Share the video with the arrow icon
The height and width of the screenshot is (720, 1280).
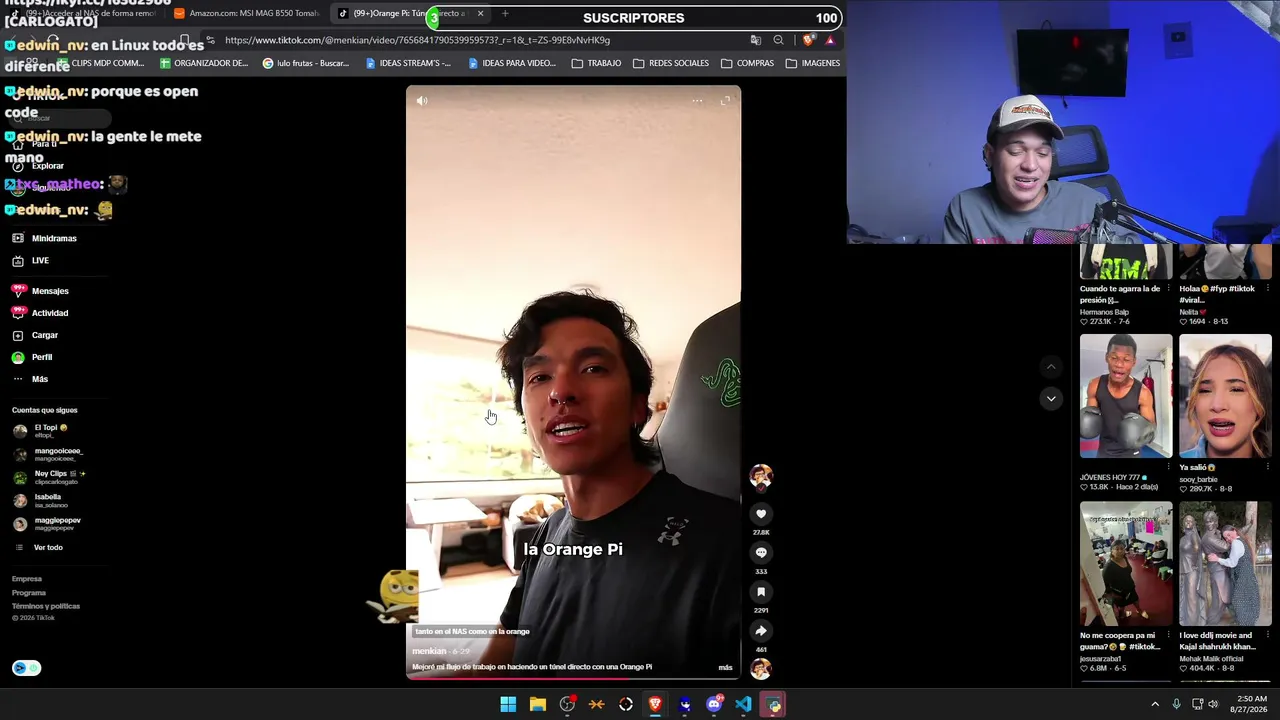pos(761,631)
